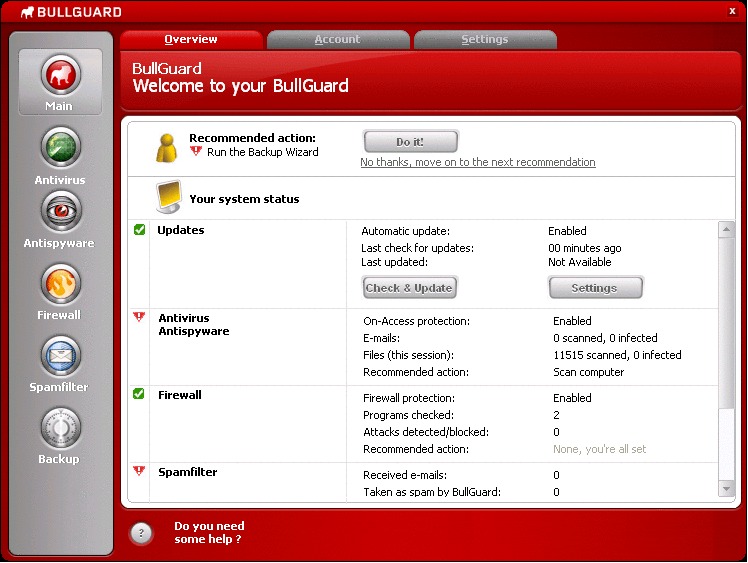The image size is (748, 563).
Task: Click the 11515 scanned, 0 infected value
Action: click(617, 355)
